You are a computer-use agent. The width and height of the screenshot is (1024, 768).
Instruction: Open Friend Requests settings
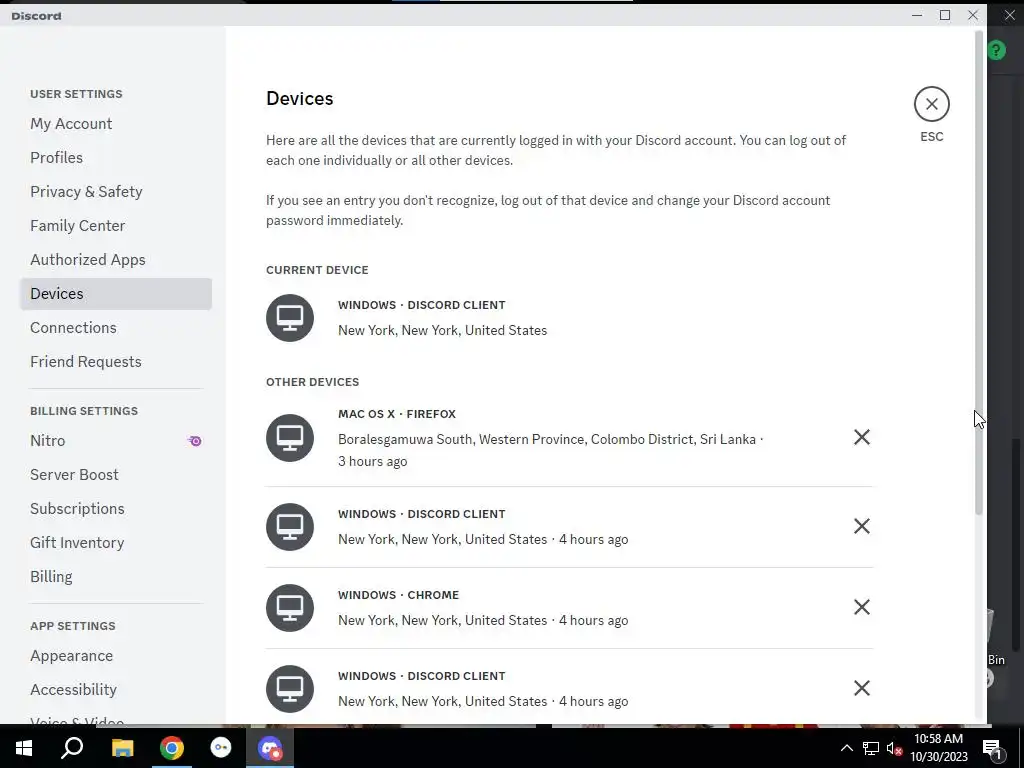(x=116, y=361)
